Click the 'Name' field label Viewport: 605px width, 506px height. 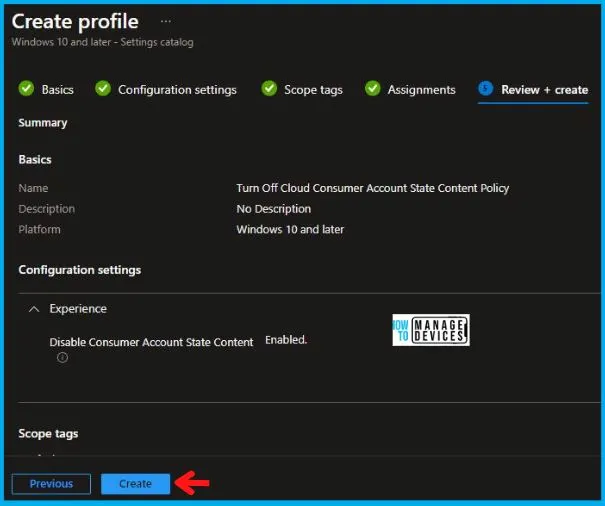(x=34, y=188)
